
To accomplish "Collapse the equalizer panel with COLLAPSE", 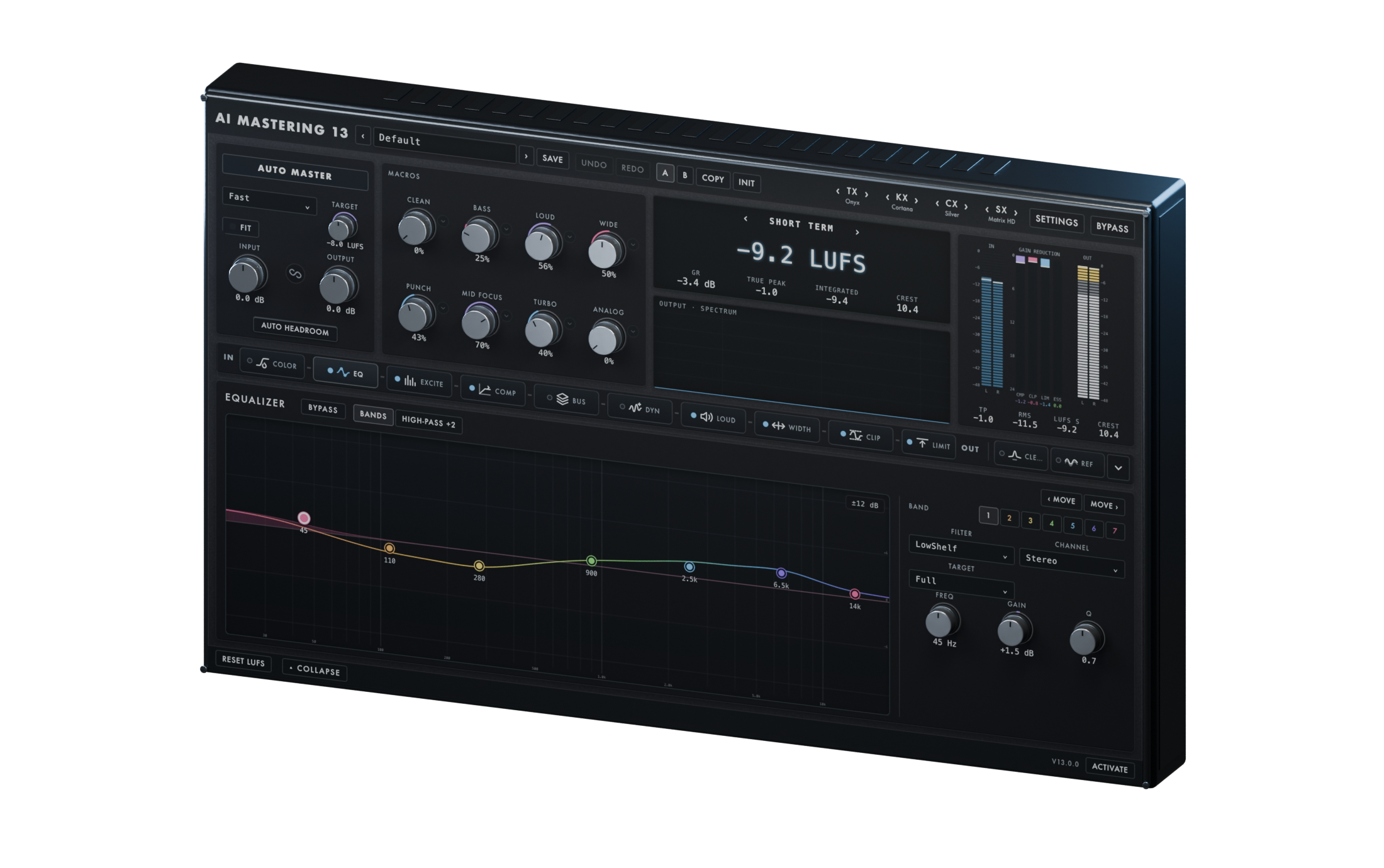I will tap(315, 670).
